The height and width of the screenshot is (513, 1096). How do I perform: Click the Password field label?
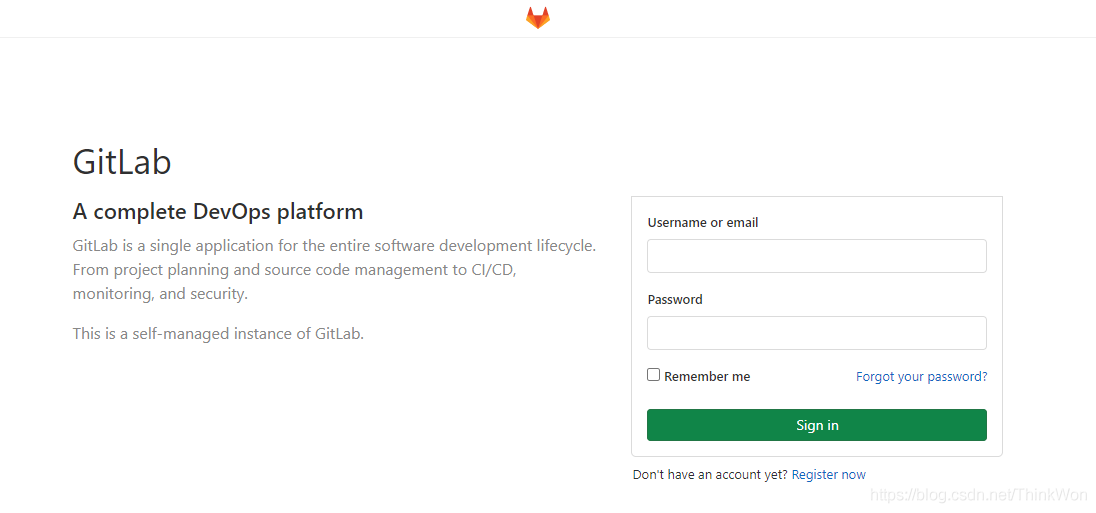coord(675,300)
